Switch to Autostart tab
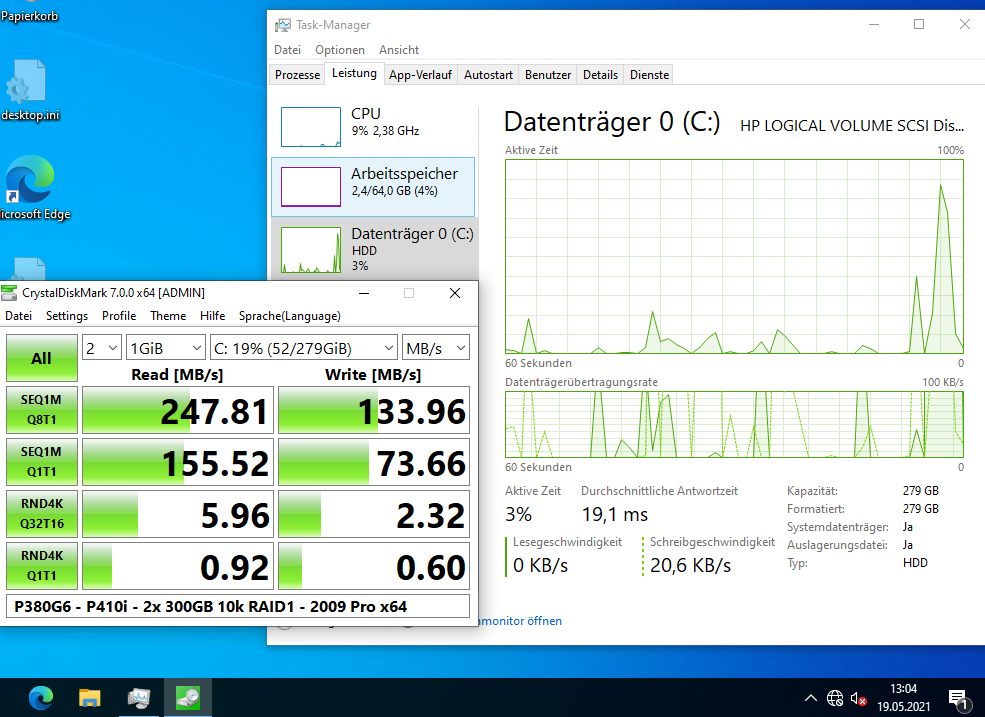 (488, 75)
